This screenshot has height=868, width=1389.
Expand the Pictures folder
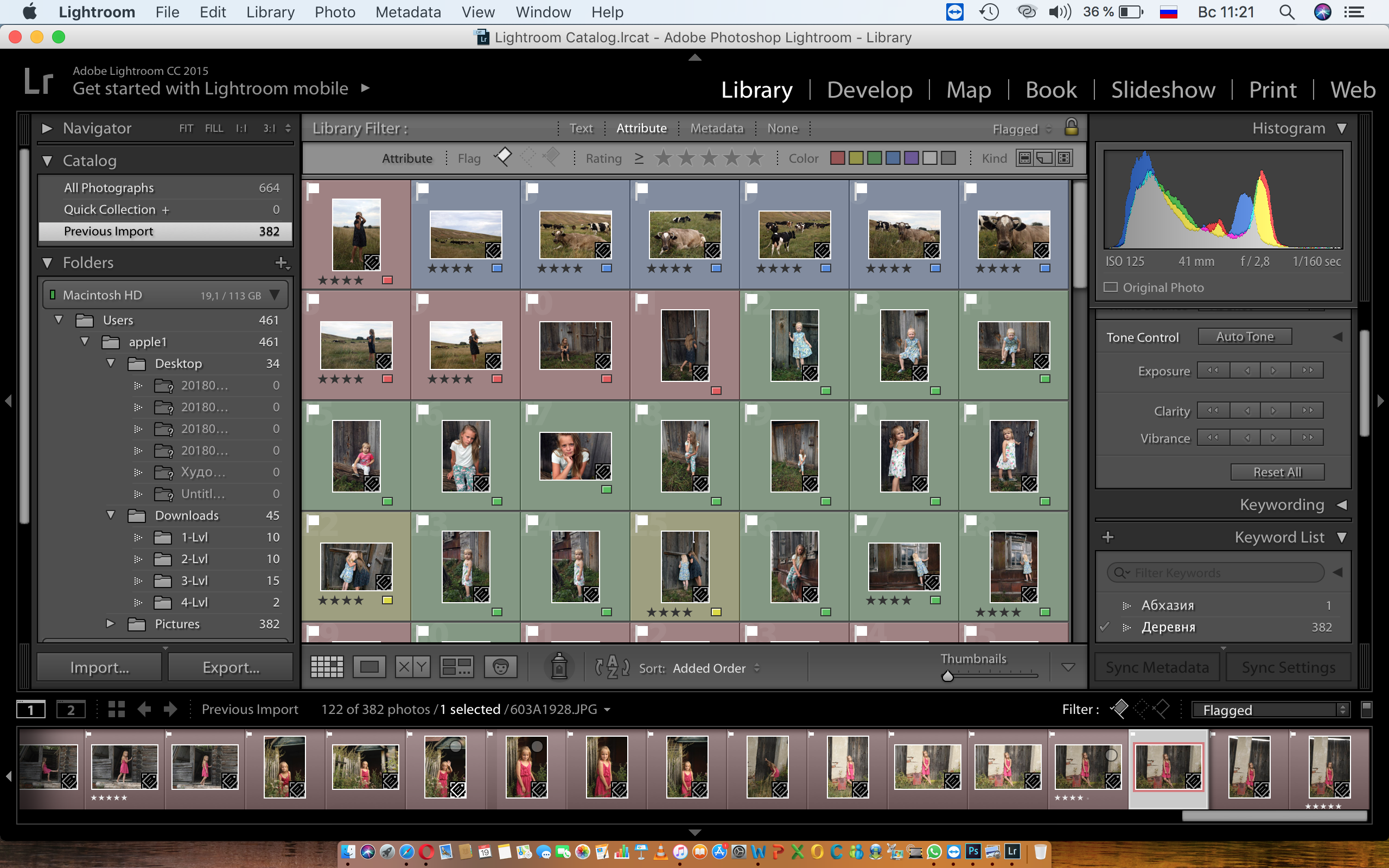tap(110, 623)
